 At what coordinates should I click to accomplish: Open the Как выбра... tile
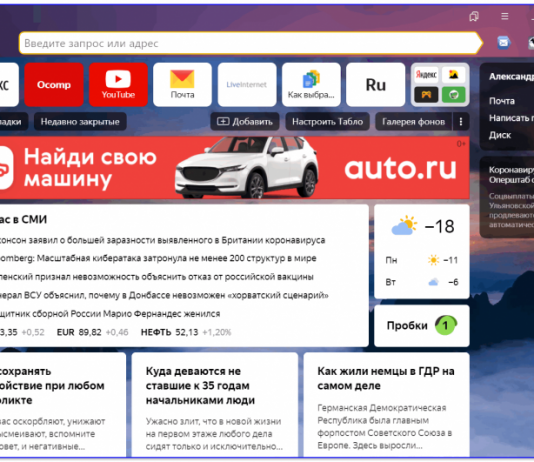click(x=311, y=84)
